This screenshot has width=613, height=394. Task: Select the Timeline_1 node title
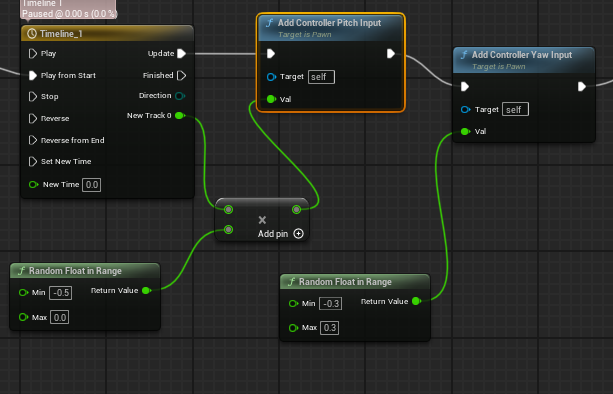(61, 34)
